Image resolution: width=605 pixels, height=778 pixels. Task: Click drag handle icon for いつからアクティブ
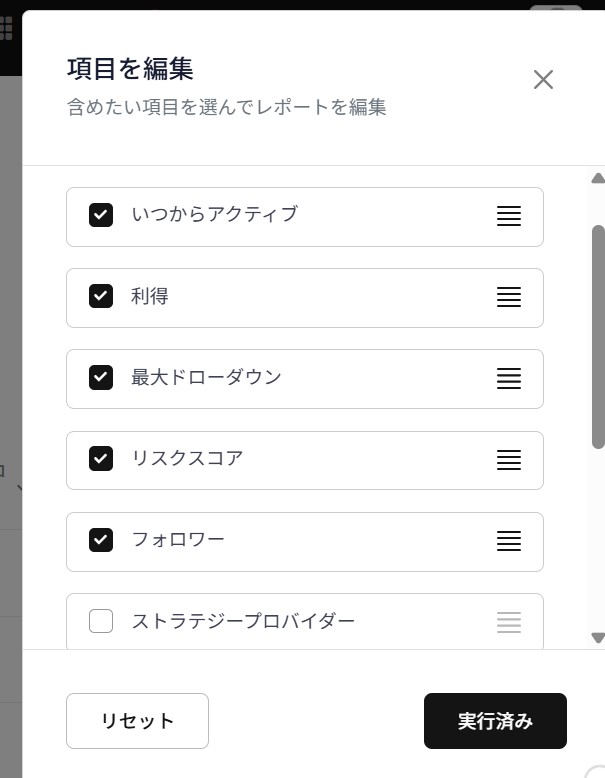tap(509, 216)
